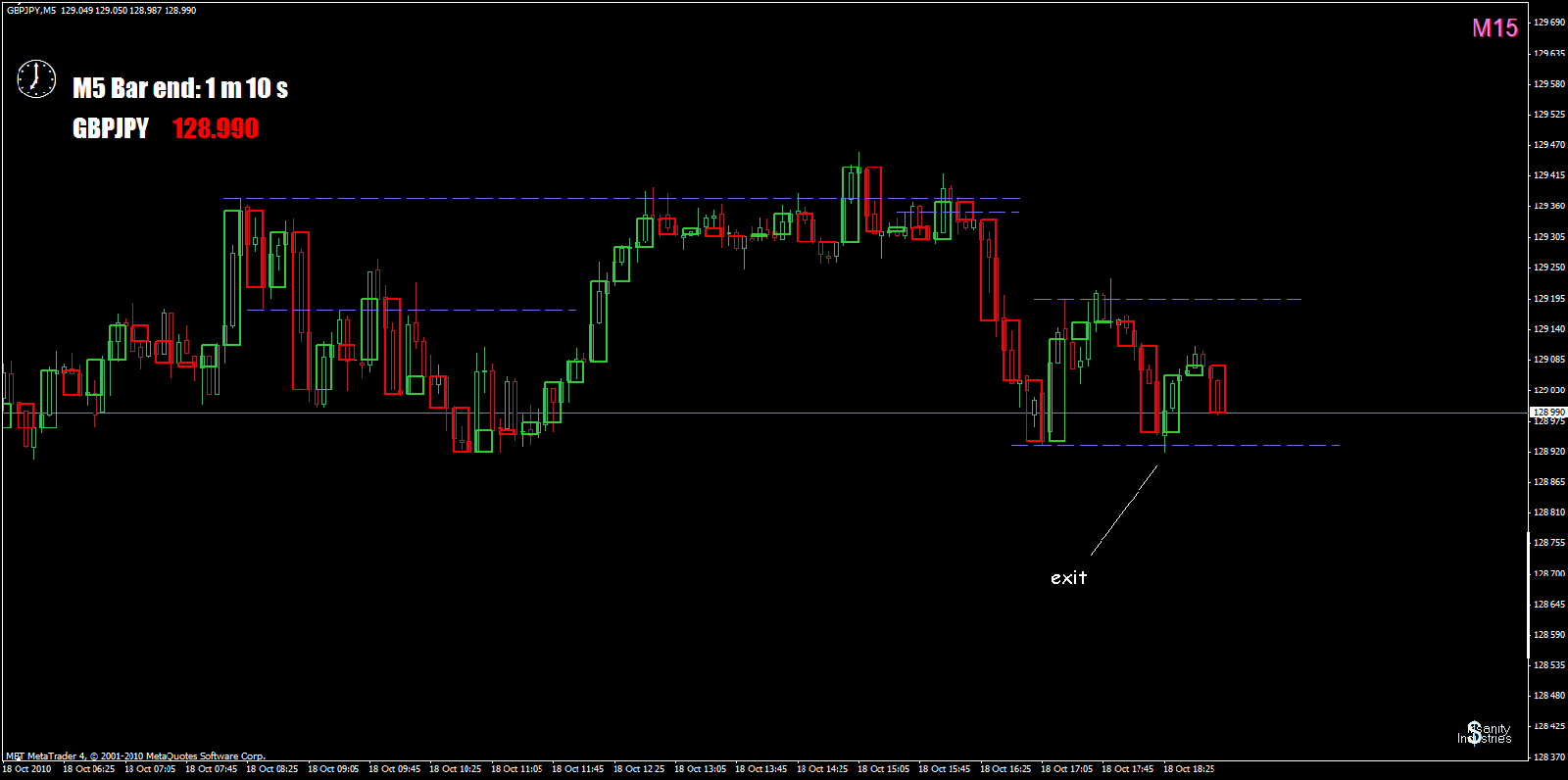
Task: Select the "18 Oct 09:45" time axis label
Action: coord(394,769)
